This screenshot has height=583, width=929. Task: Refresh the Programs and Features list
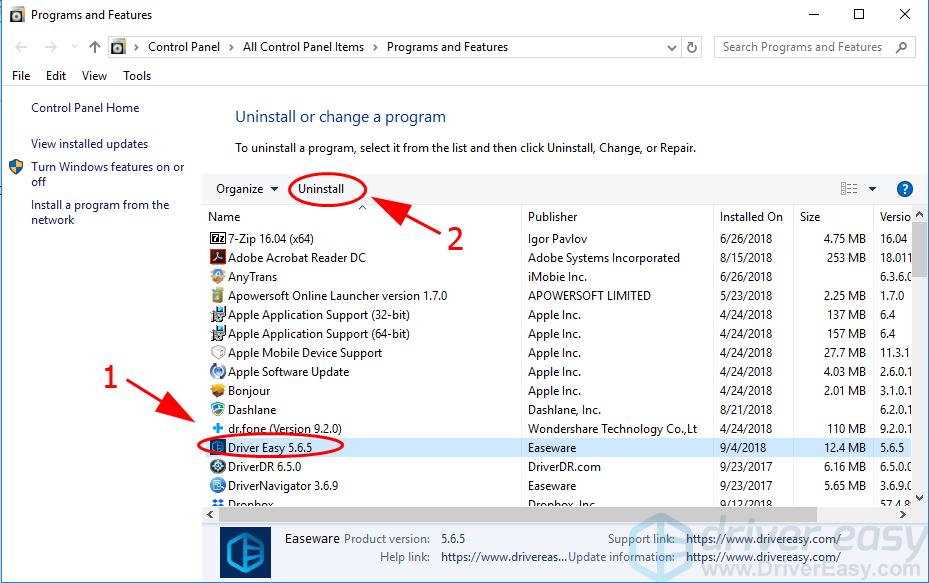click(x=692, y=47)
